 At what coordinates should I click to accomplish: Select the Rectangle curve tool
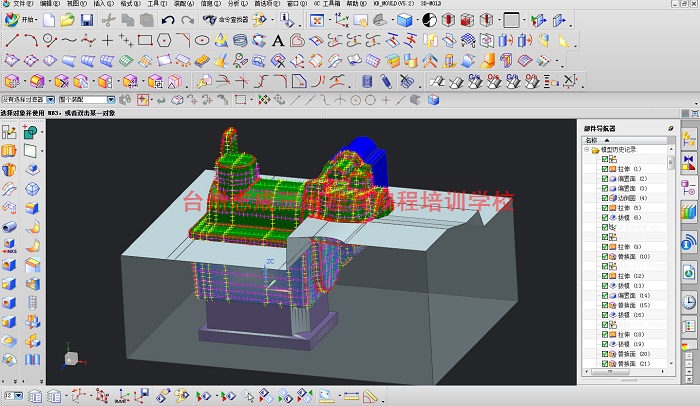[145, 41]
